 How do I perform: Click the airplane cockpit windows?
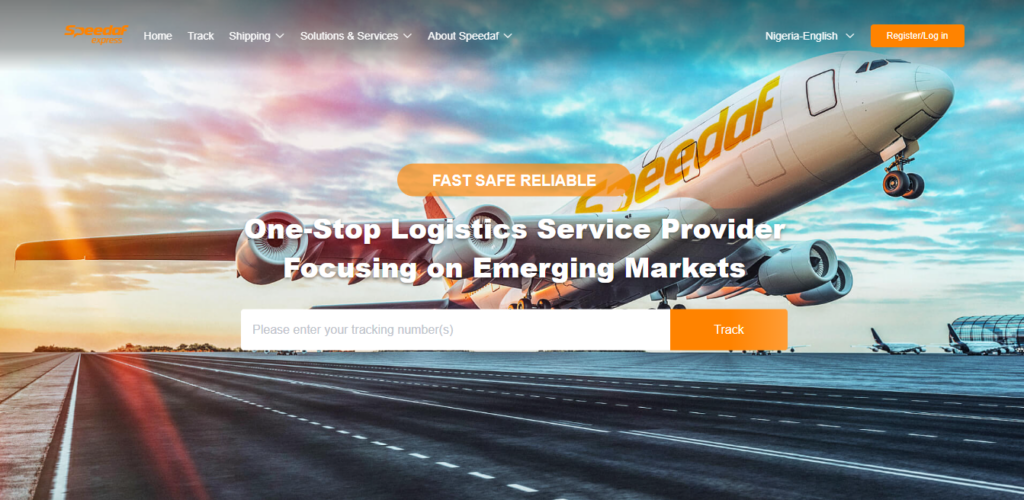click(x=880, y=65)
